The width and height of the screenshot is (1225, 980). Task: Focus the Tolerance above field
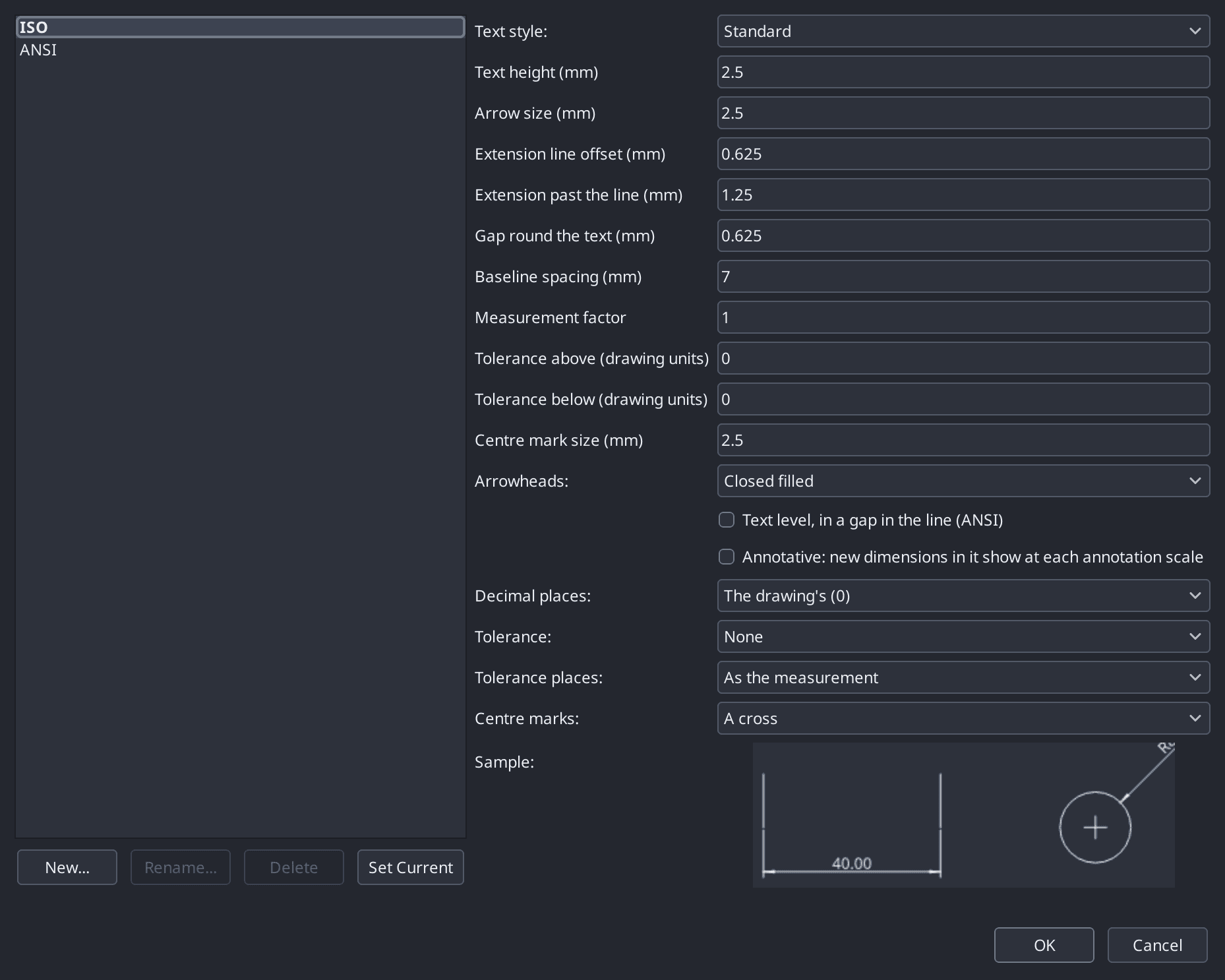963,358
